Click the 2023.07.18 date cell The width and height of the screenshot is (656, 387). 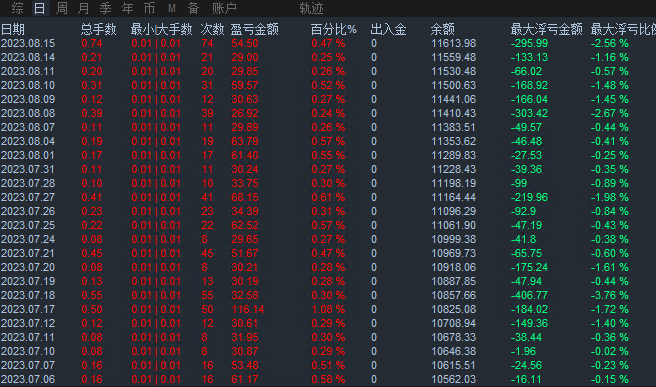(x=28, y=295)
